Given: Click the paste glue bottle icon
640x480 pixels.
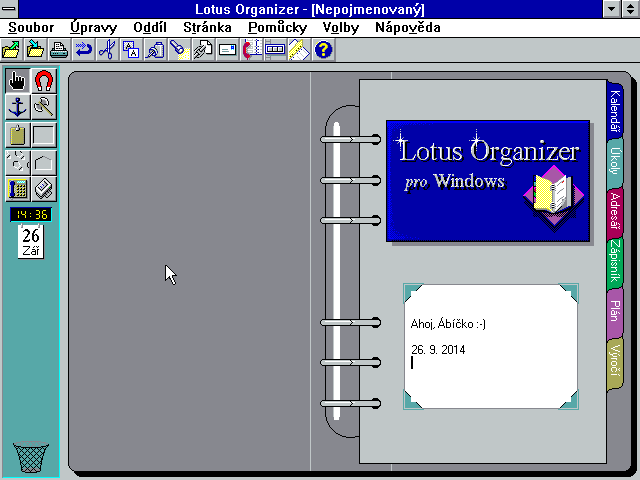Looking at the screenshot, I should point(155,50).
